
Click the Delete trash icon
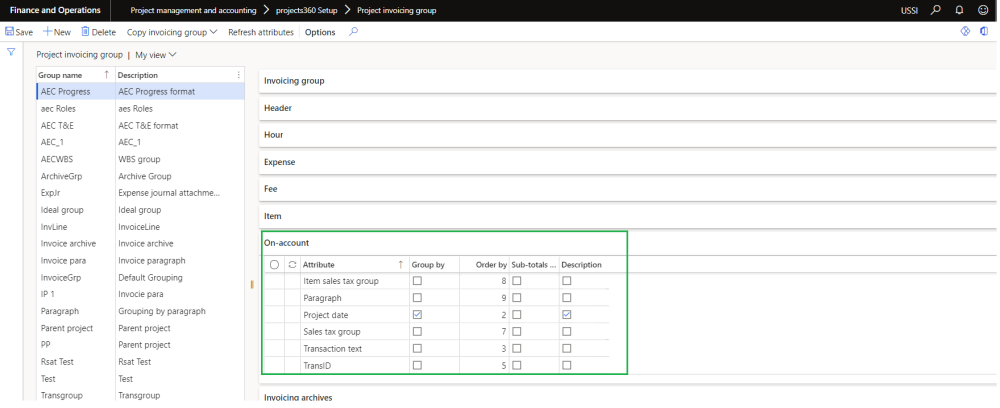point(86,32)
